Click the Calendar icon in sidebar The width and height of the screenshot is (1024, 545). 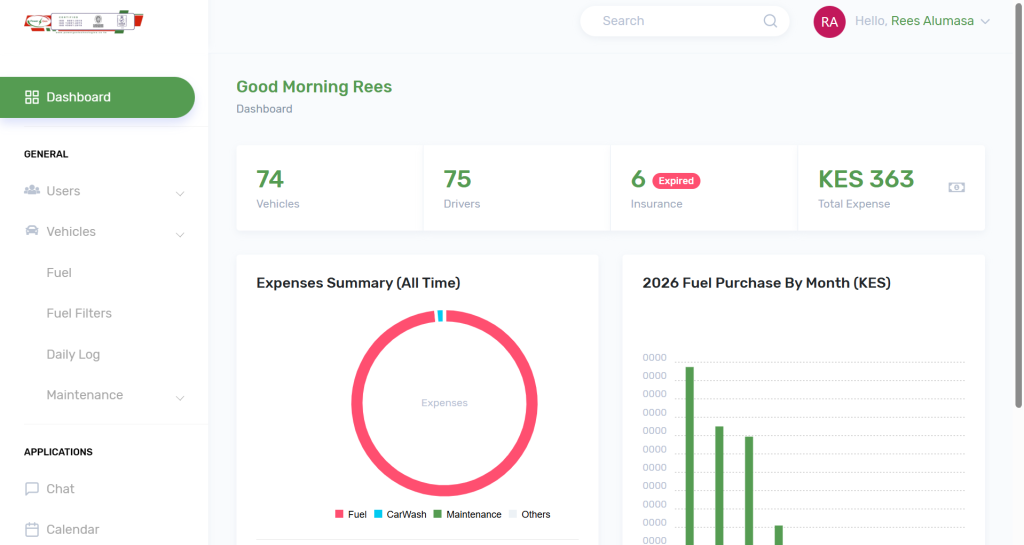32,530
